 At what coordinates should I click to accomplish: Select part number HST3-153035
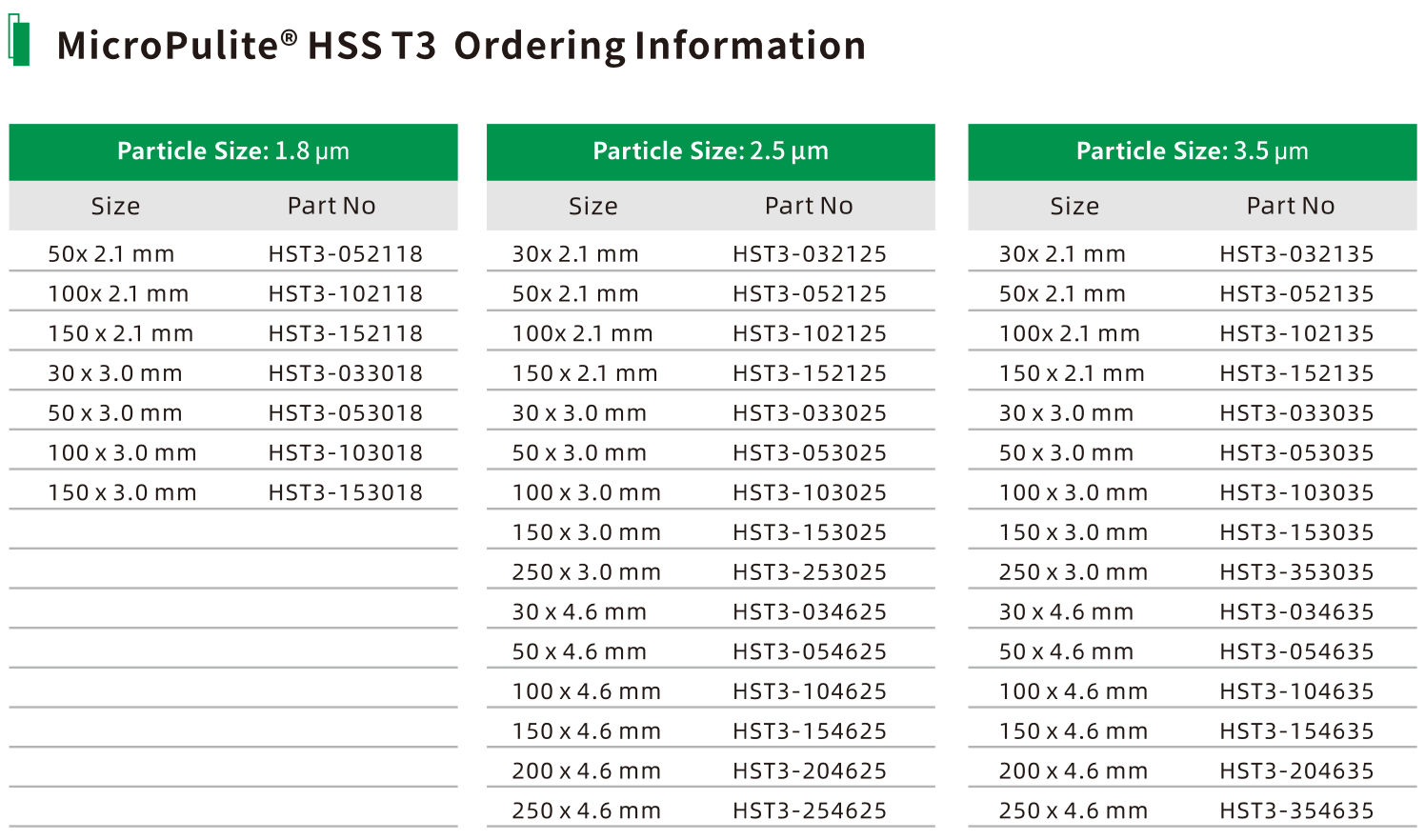pyautogui.click(x=1297, y=533)
